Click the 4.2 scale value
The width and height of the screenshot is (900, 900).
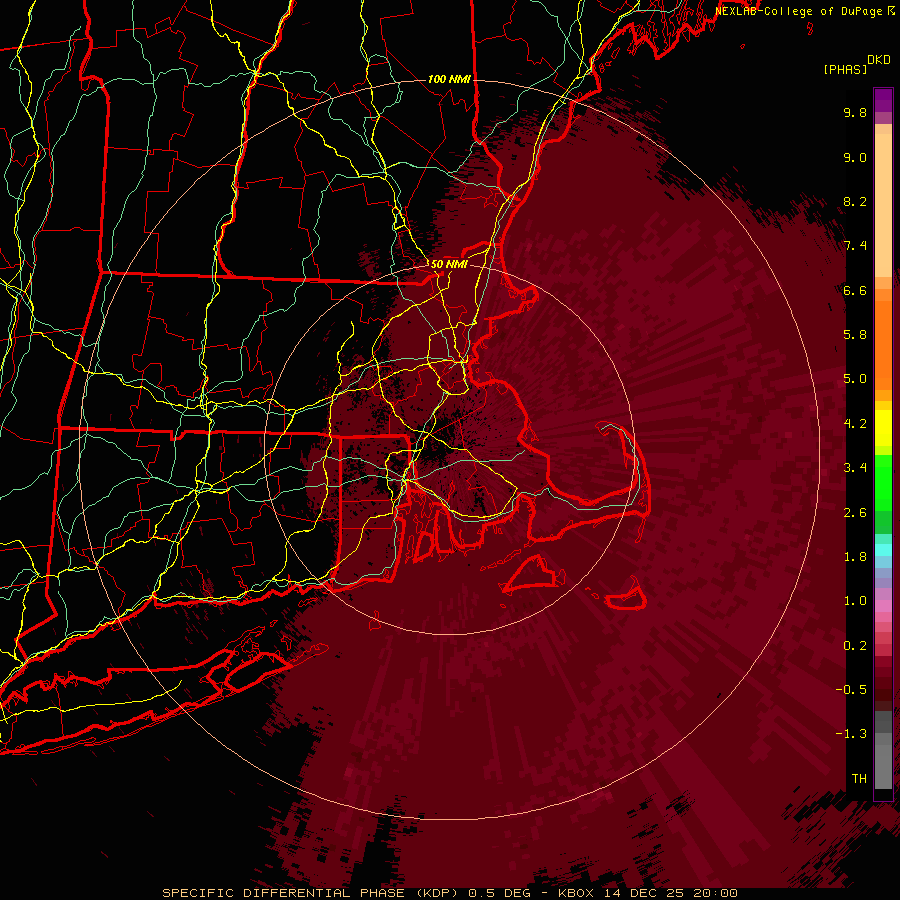855,424
